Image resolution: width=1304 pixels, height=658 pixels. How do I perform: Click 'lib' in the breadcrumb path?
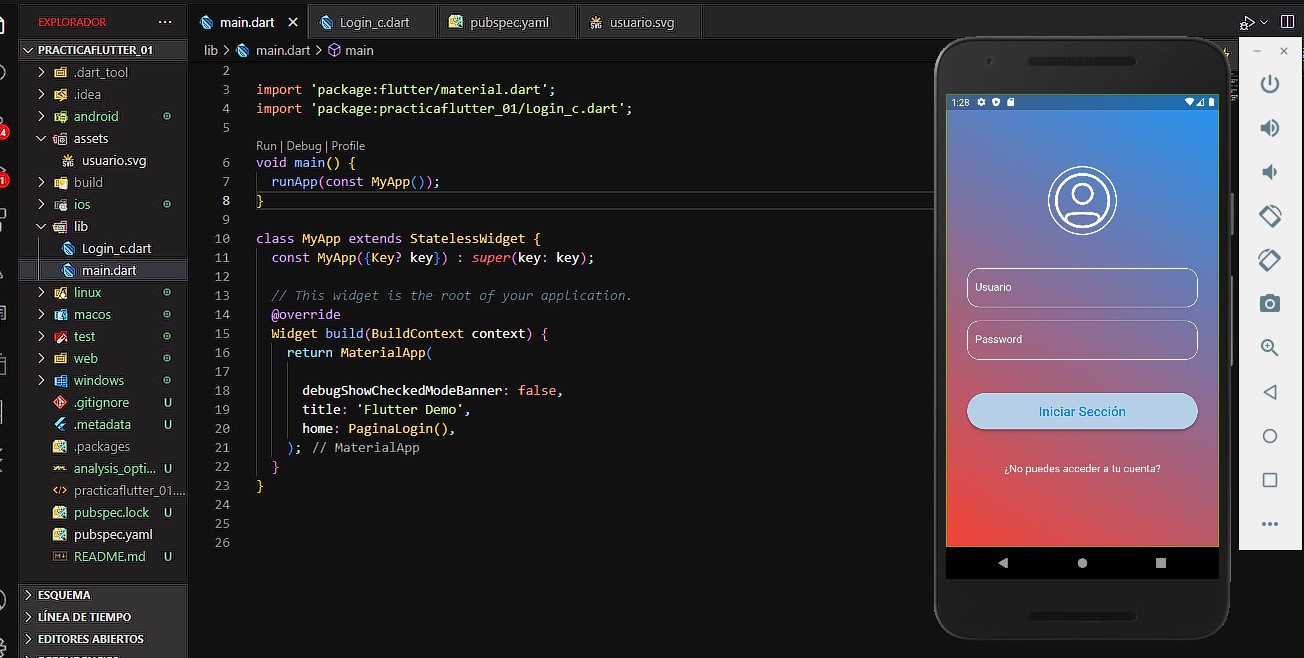point(211,50)
